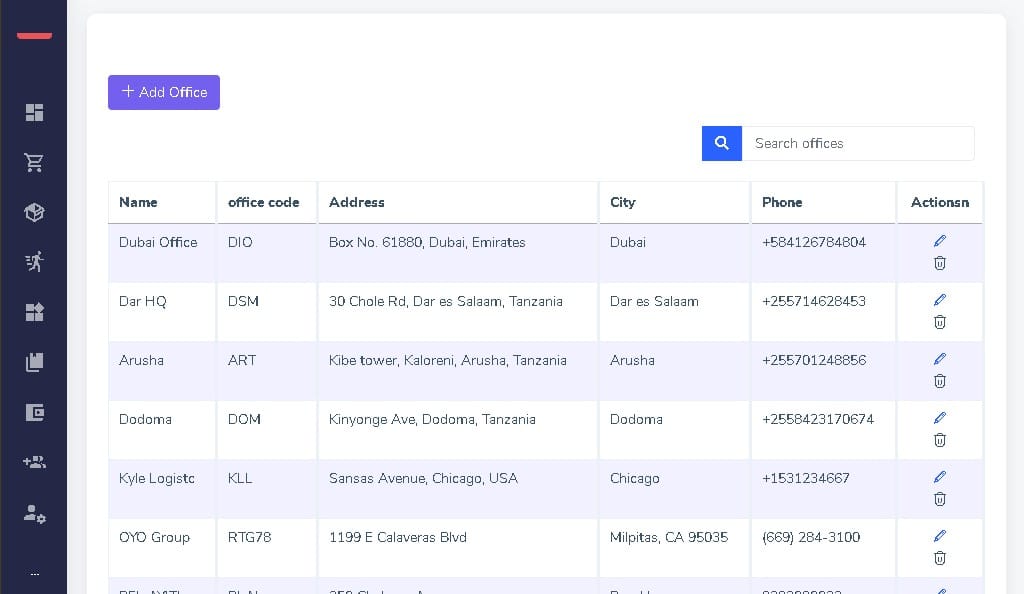Edit the Dubai Office row

point(939,241)
